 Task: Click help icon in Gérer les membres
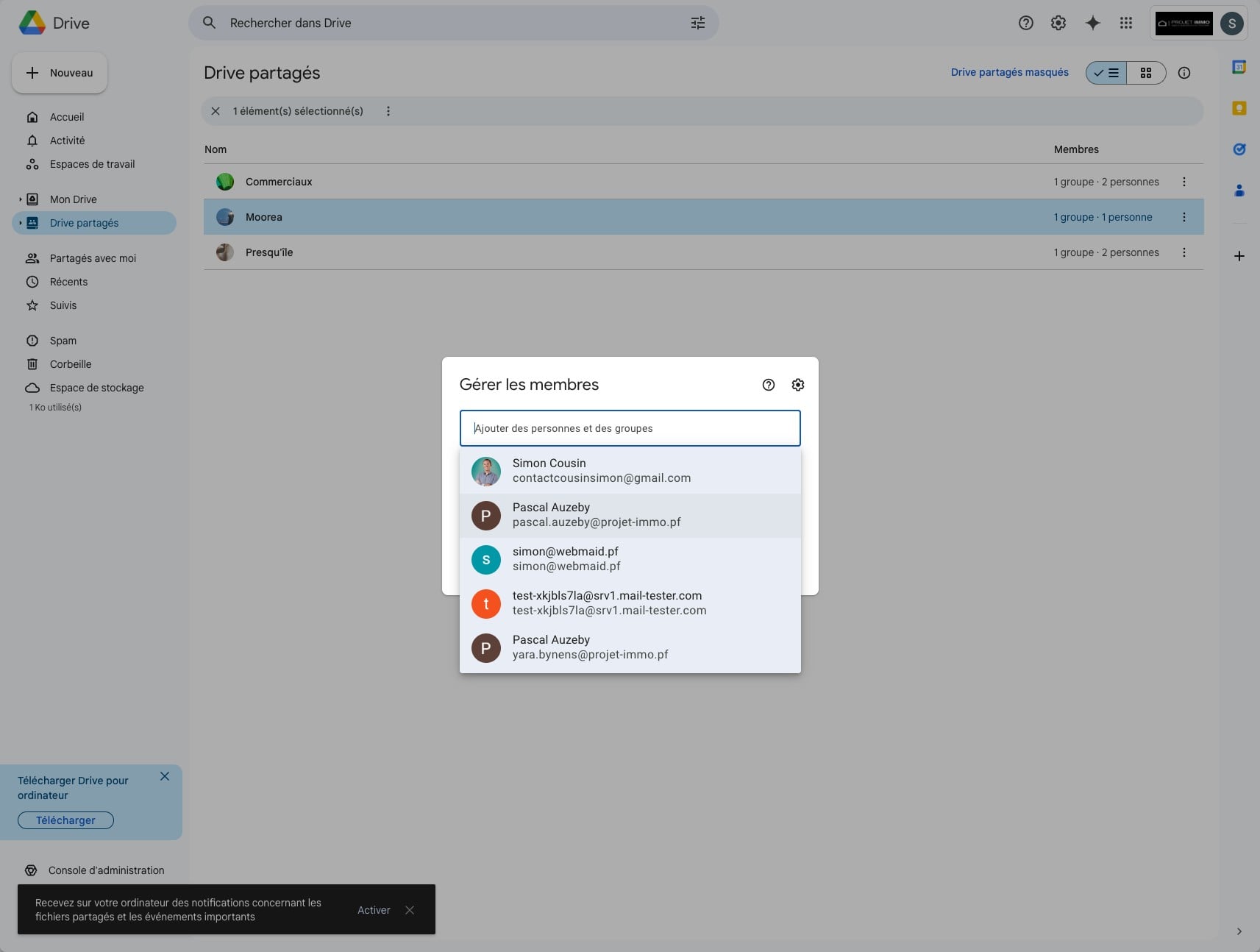click(768, 385)
